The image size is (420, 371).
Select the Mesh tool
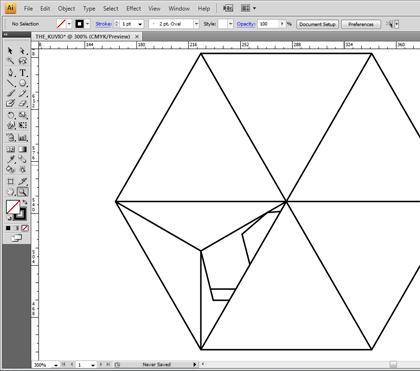click(x=10, y=149)
